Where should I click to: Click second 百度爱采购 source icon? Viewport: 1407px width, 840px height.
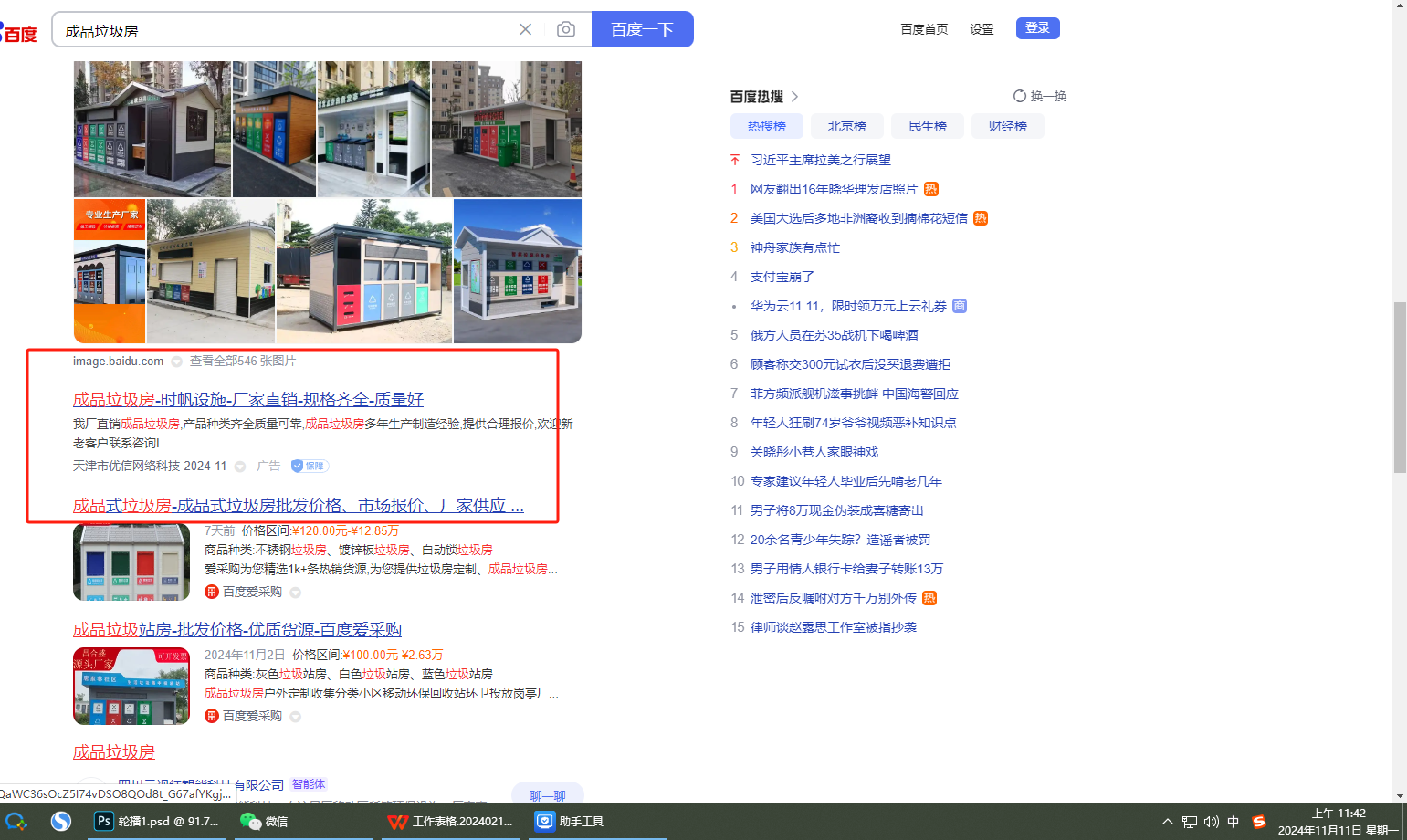click(212, 716)
